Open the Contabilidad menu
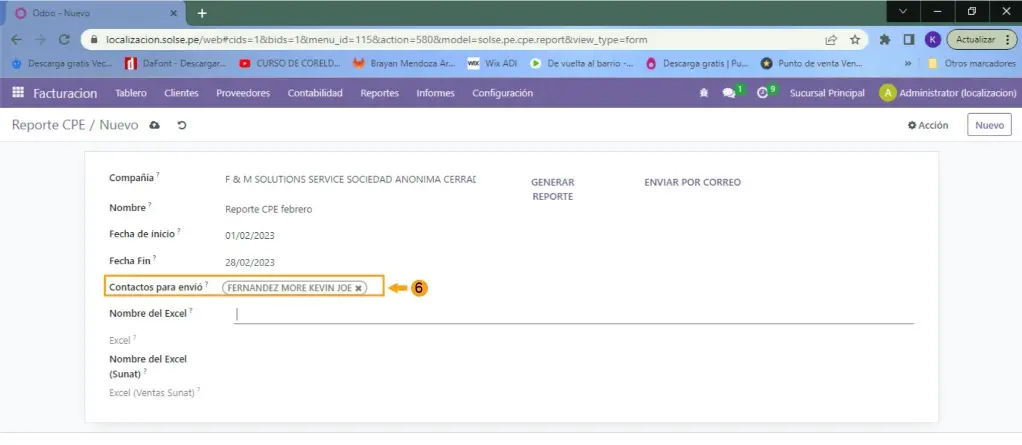 coord(315,93)
